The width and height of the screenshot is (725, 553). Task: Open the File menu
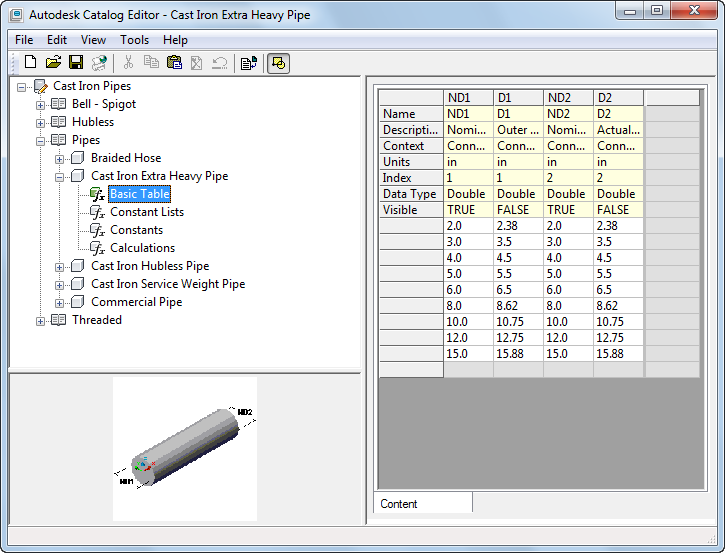point(24,40)
